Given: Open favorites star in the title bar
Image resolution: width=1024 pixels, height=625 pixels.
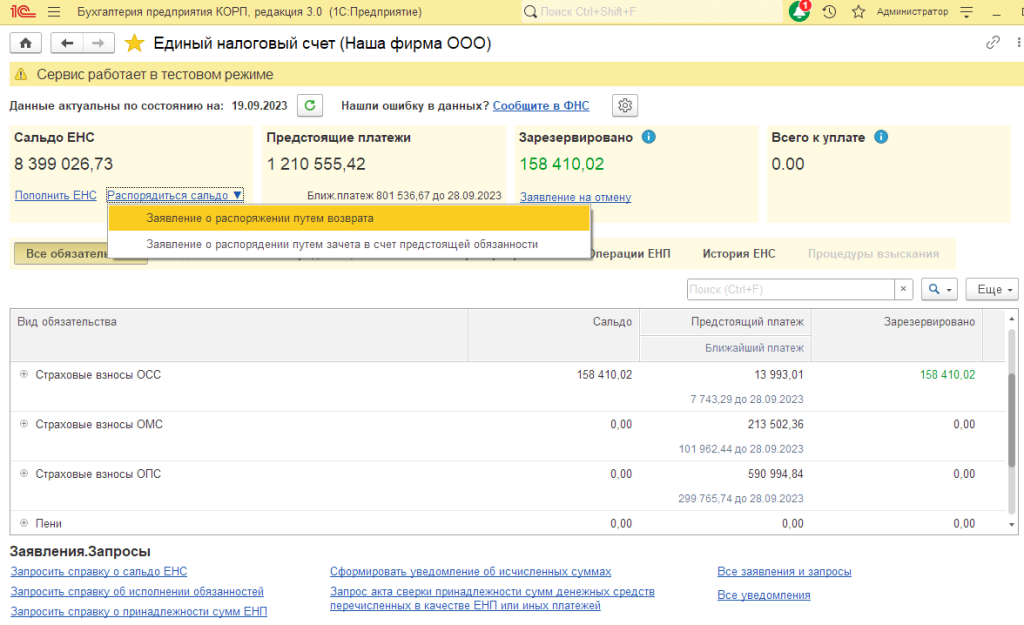Looking at the screenshot, I should [x=859, y=12].
